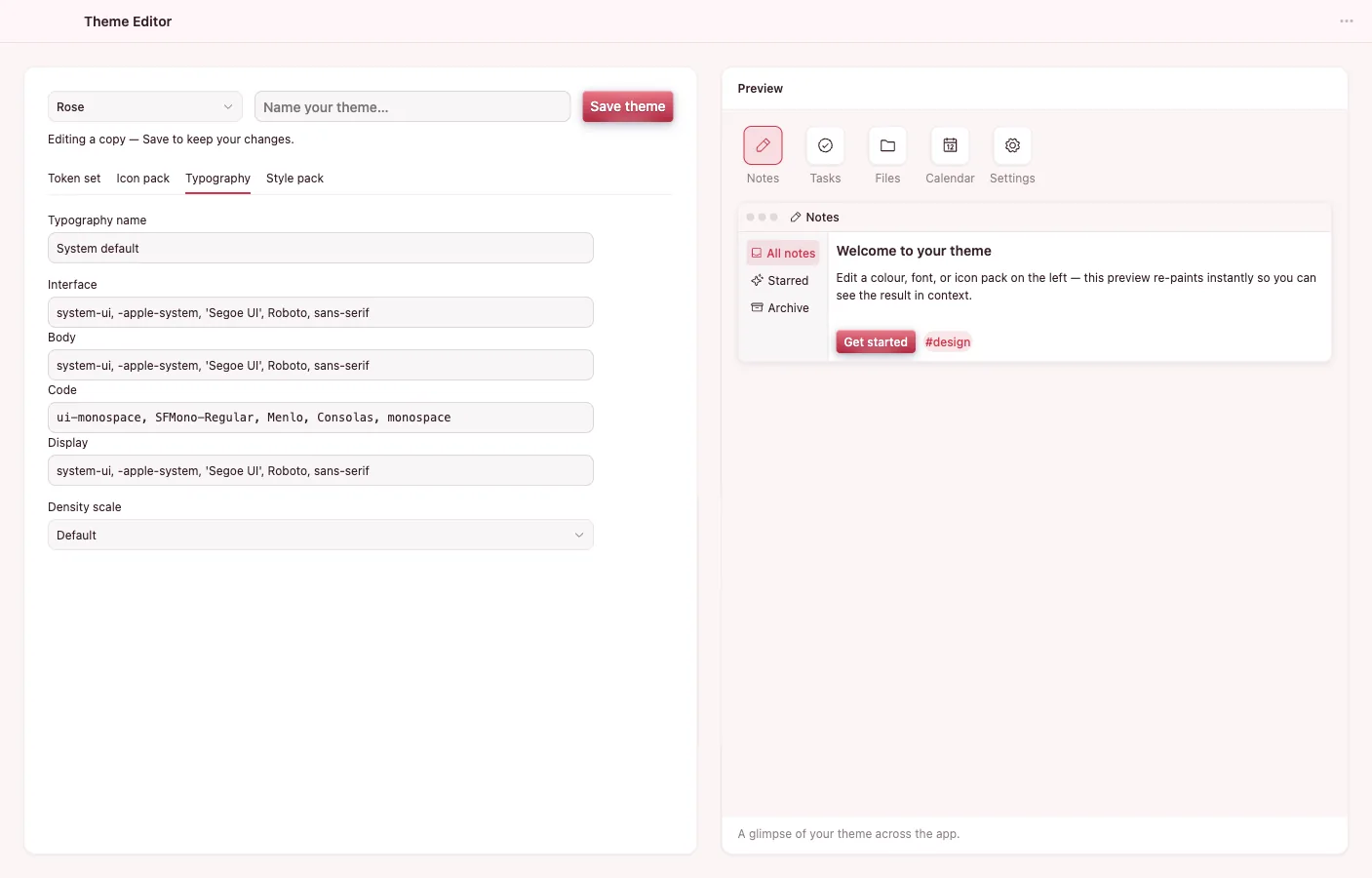Focus the Name your theme field
The height and width of the screenshot is (878, 1372).
pyautogui.click(x=412, y=106)
